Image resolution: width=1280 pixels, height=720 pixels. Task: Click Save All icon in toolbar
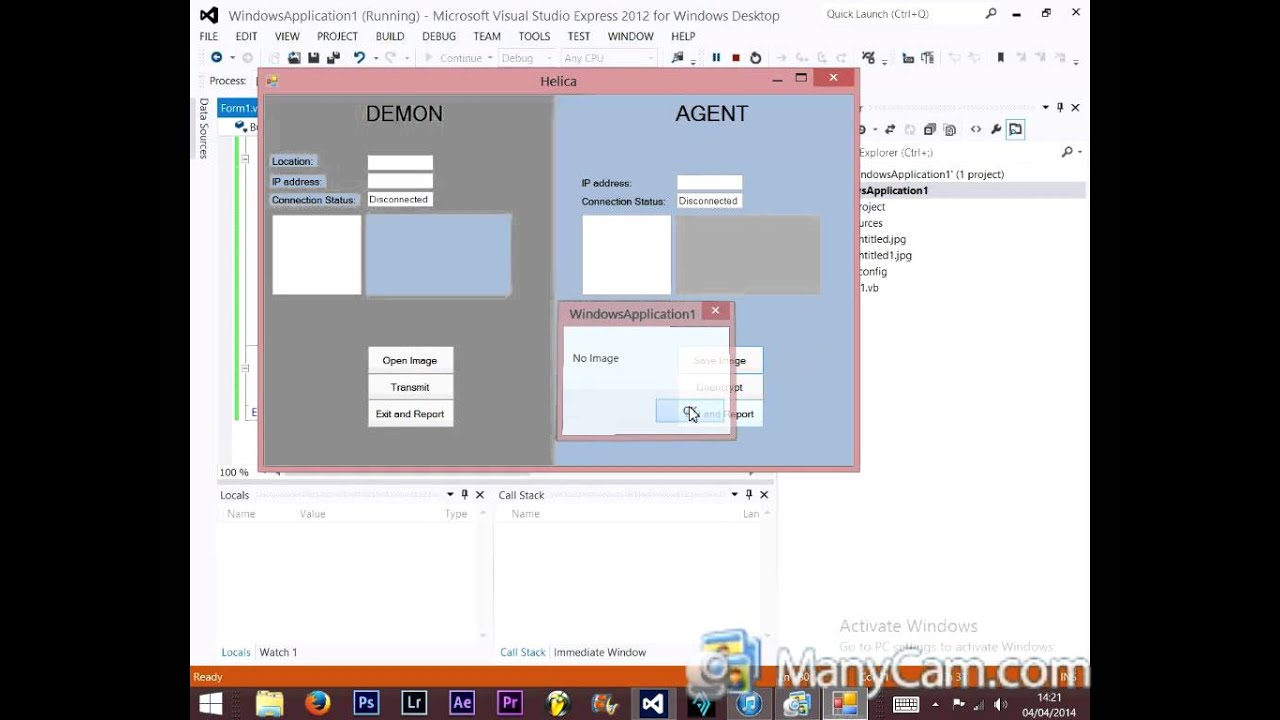(333, 58)
